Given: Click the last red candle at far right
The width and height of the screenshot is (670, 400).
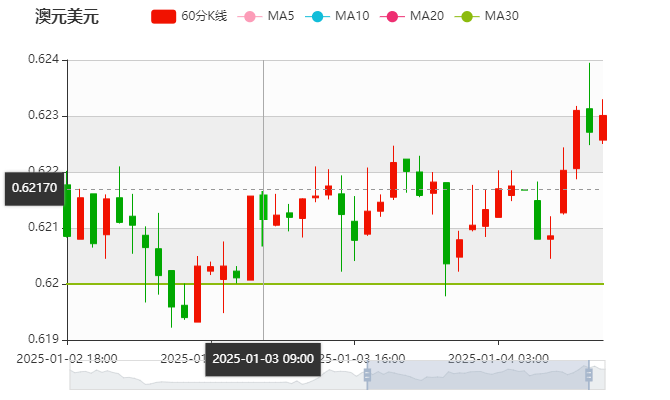Looking at the screenshot, I should click(602, 128).
